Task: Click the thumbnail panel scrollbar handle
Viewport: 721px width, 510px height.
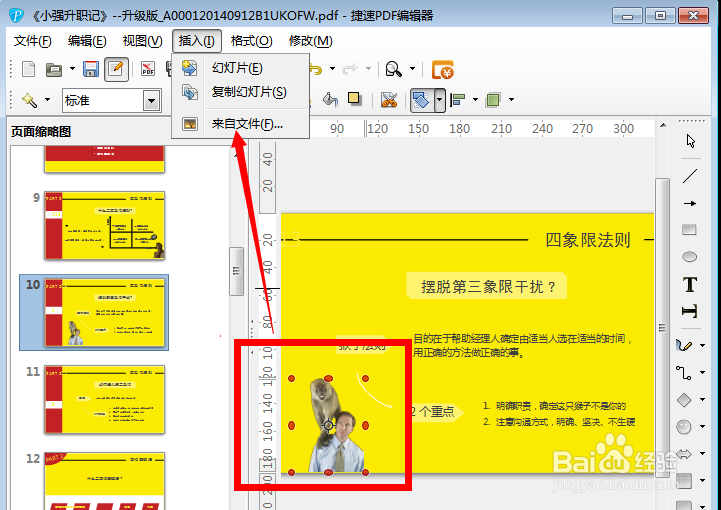Action: (x=236, y=271)
